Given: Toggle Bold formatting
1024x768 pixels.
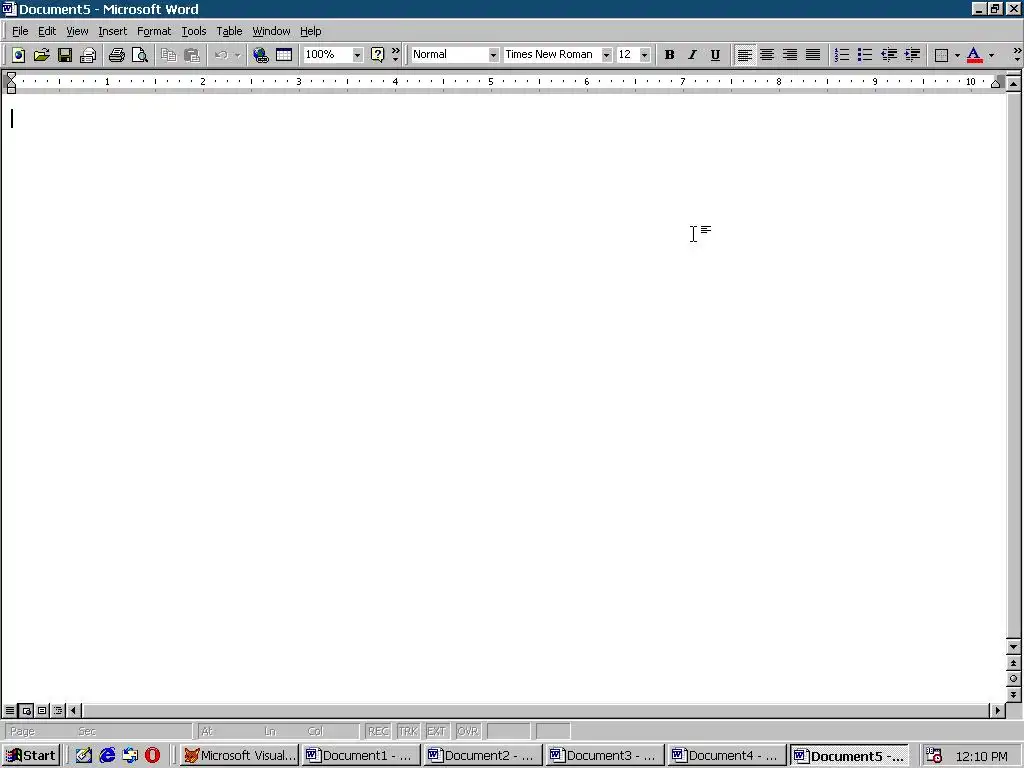Looking at the screenshot, I should [669, 55].
